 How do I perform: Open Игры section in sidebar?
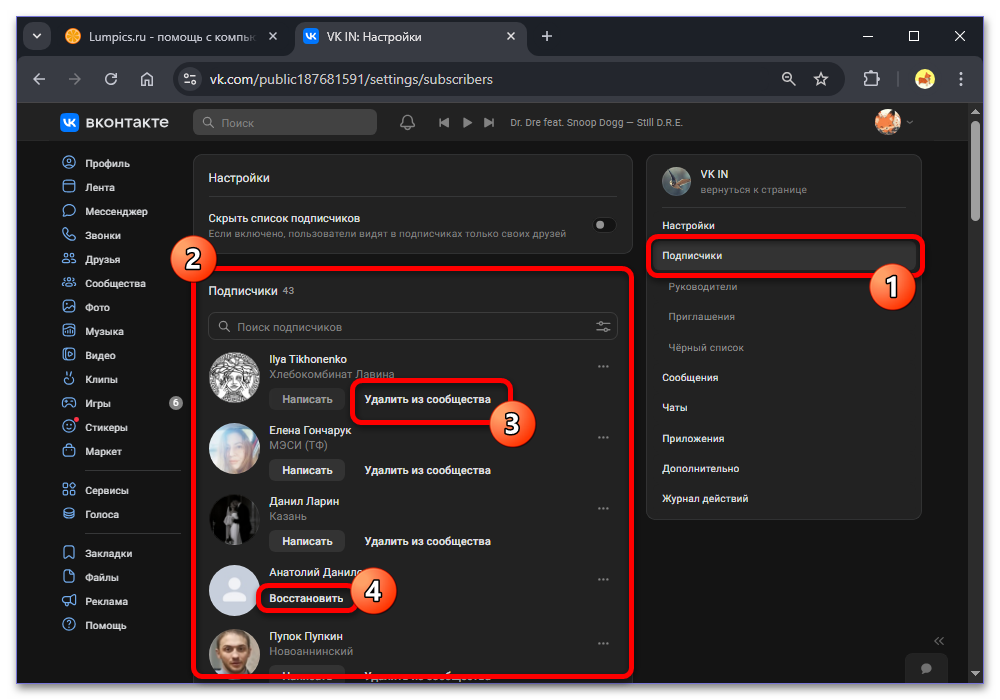(86, 403)
